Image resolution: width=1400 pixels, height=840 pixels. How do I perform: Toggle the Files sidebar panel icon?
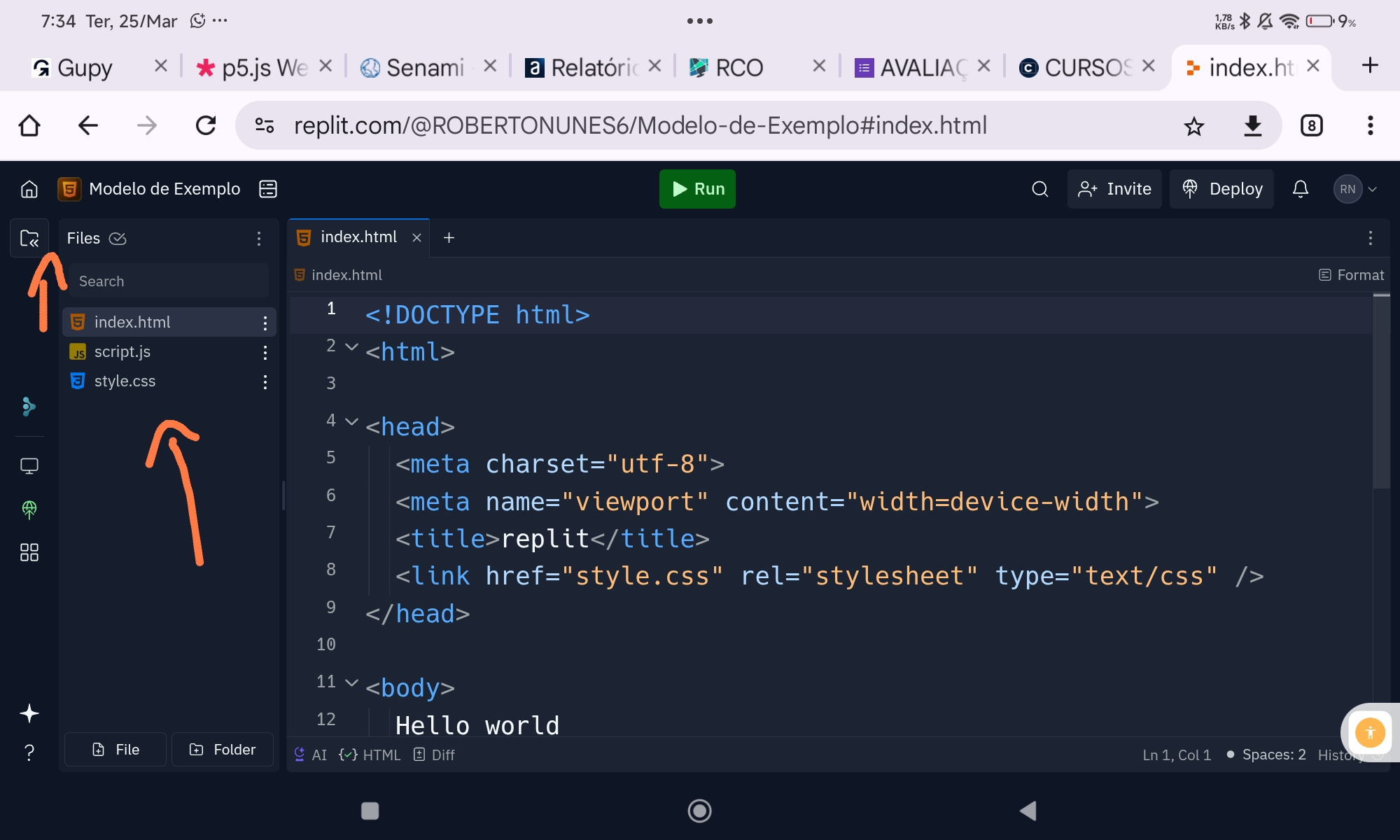click(29, 238)
